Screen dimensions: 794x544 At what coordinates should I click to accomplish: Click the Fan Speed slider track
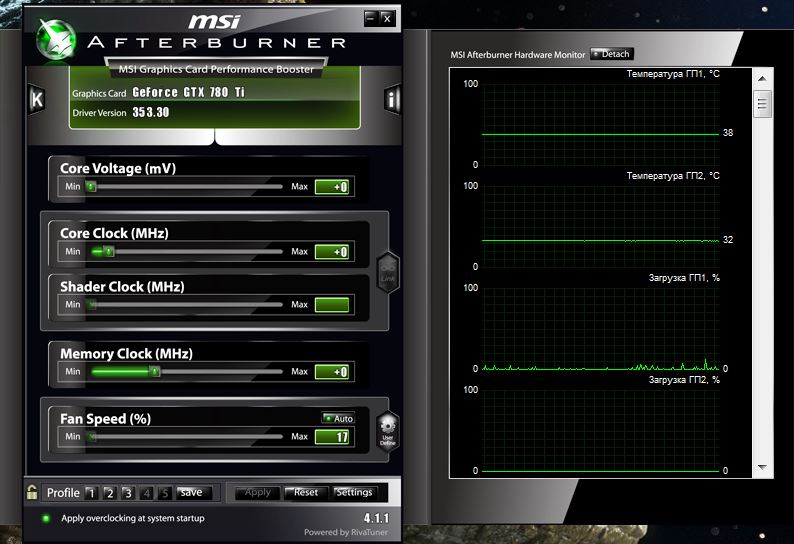(x=185, y=436)
